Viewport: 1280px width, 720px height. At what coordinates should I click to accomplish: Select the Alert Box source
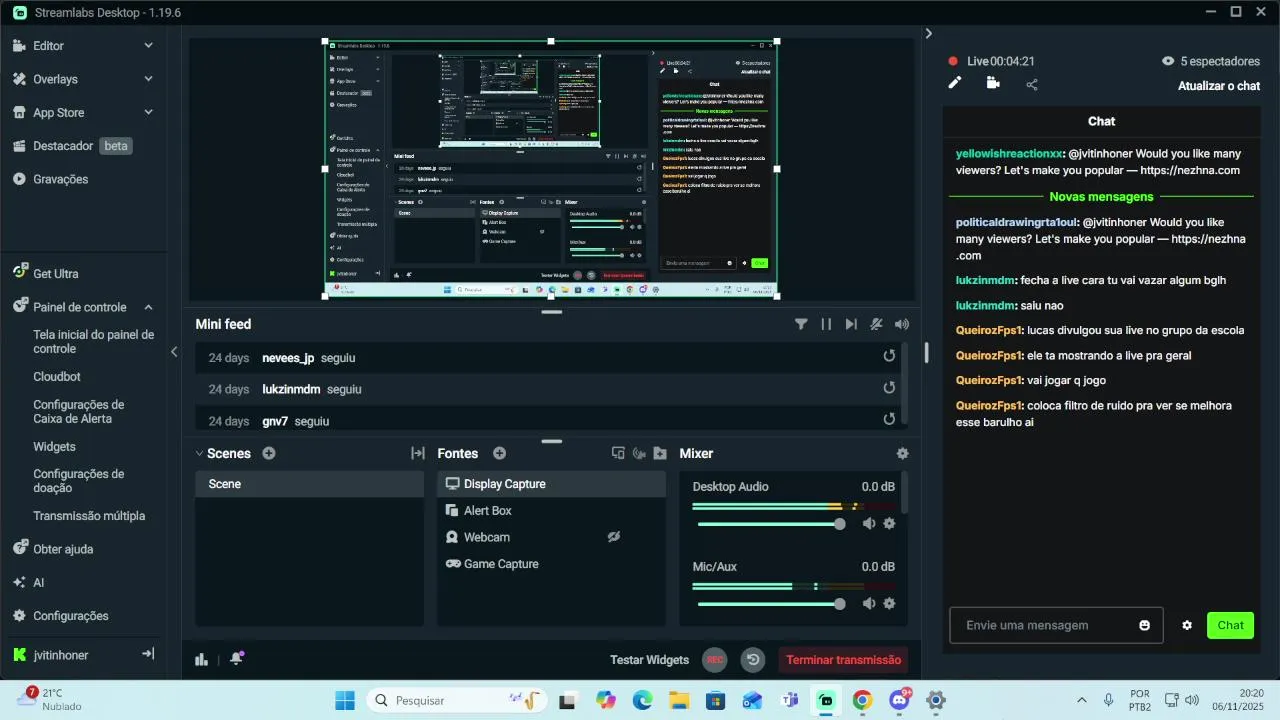(x=551, y=511)
